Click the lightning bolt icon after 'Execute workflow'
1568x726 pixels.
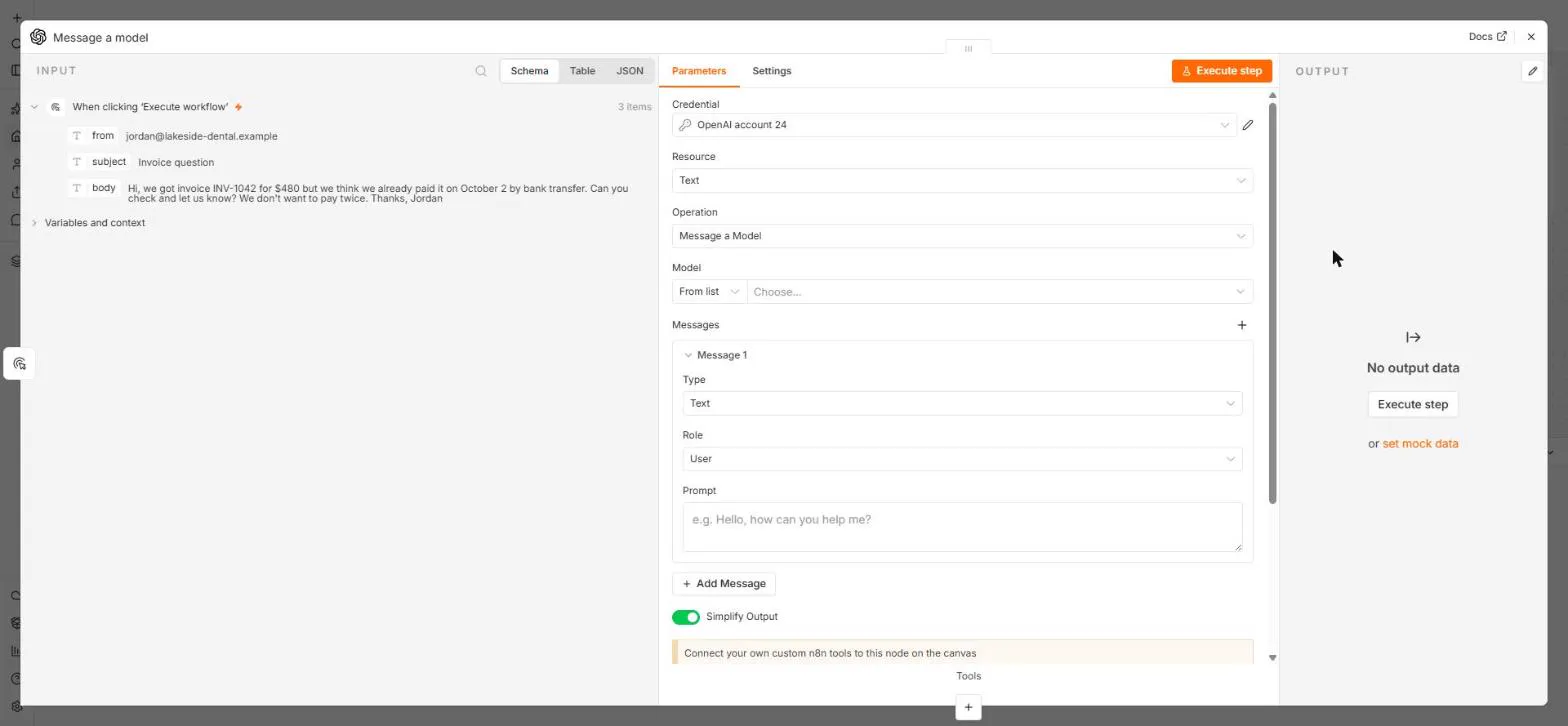[238, 107]
